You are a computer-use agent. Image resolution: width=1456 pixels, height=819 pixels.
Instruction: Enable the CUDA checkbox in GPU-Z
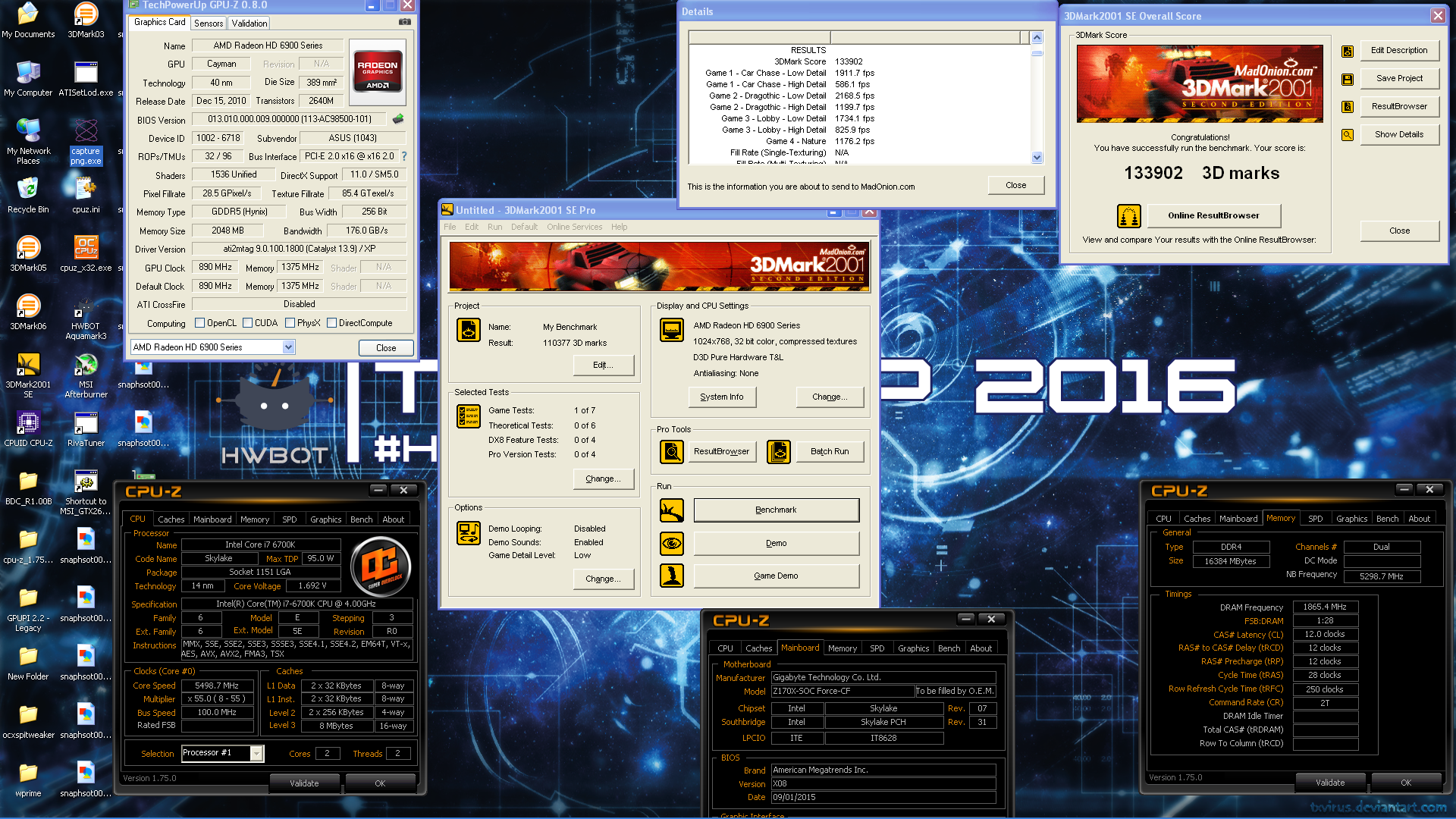pyautogui.click(x=248, y=323)
